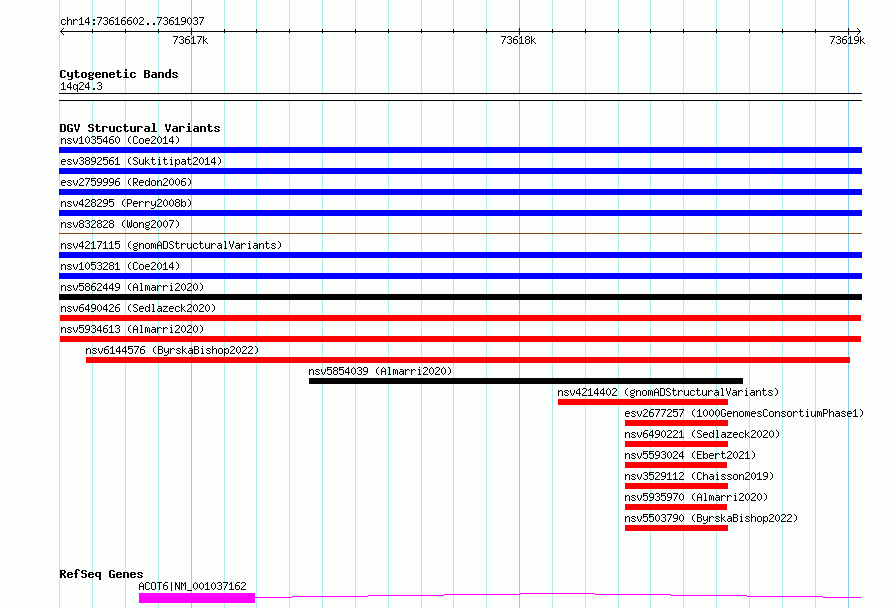Open nsv5854039 (Almarri2020) label
This screenshot has width=890, height=608.
tap(380, 371)
